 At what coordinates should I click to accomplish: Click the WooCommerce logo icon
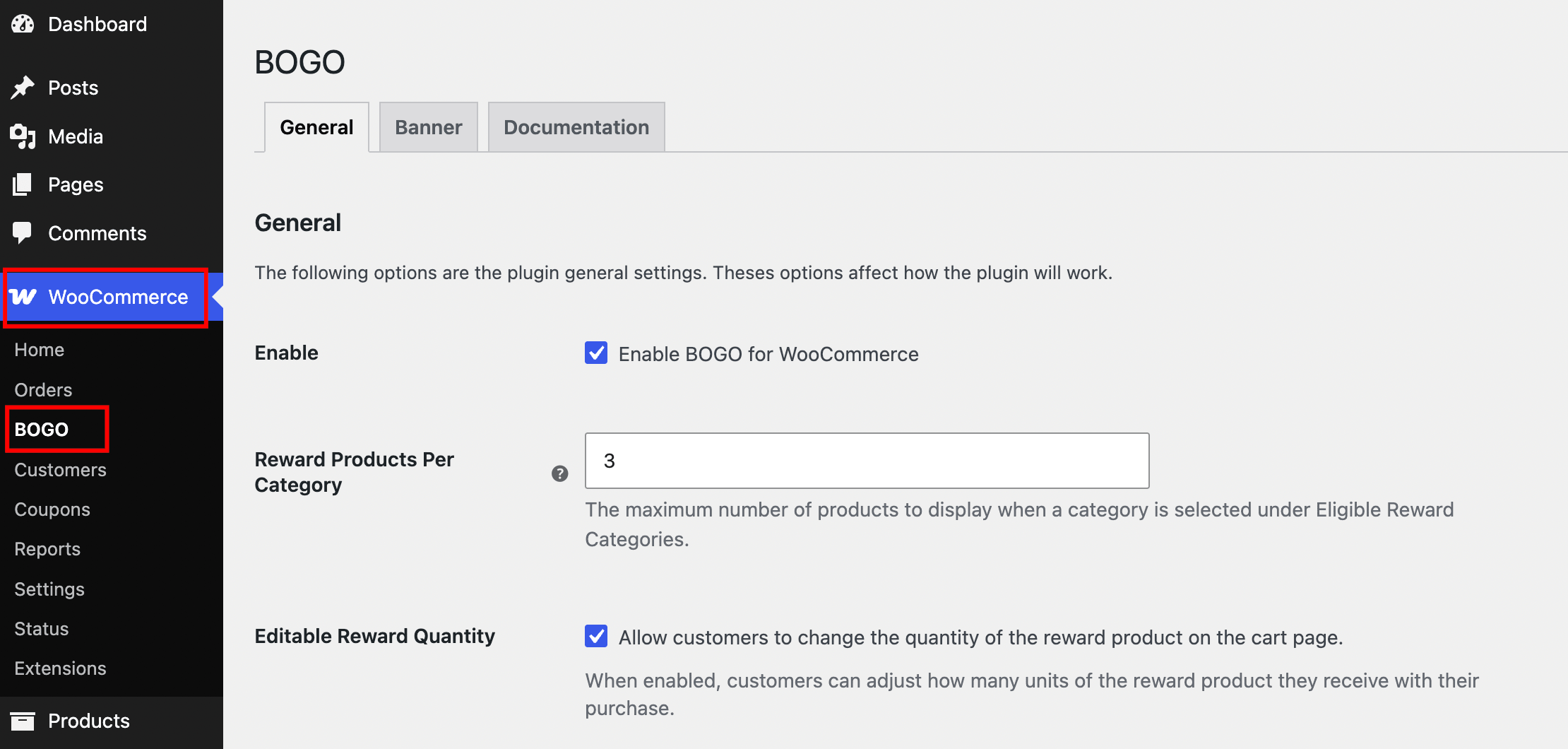pos(23,297)
